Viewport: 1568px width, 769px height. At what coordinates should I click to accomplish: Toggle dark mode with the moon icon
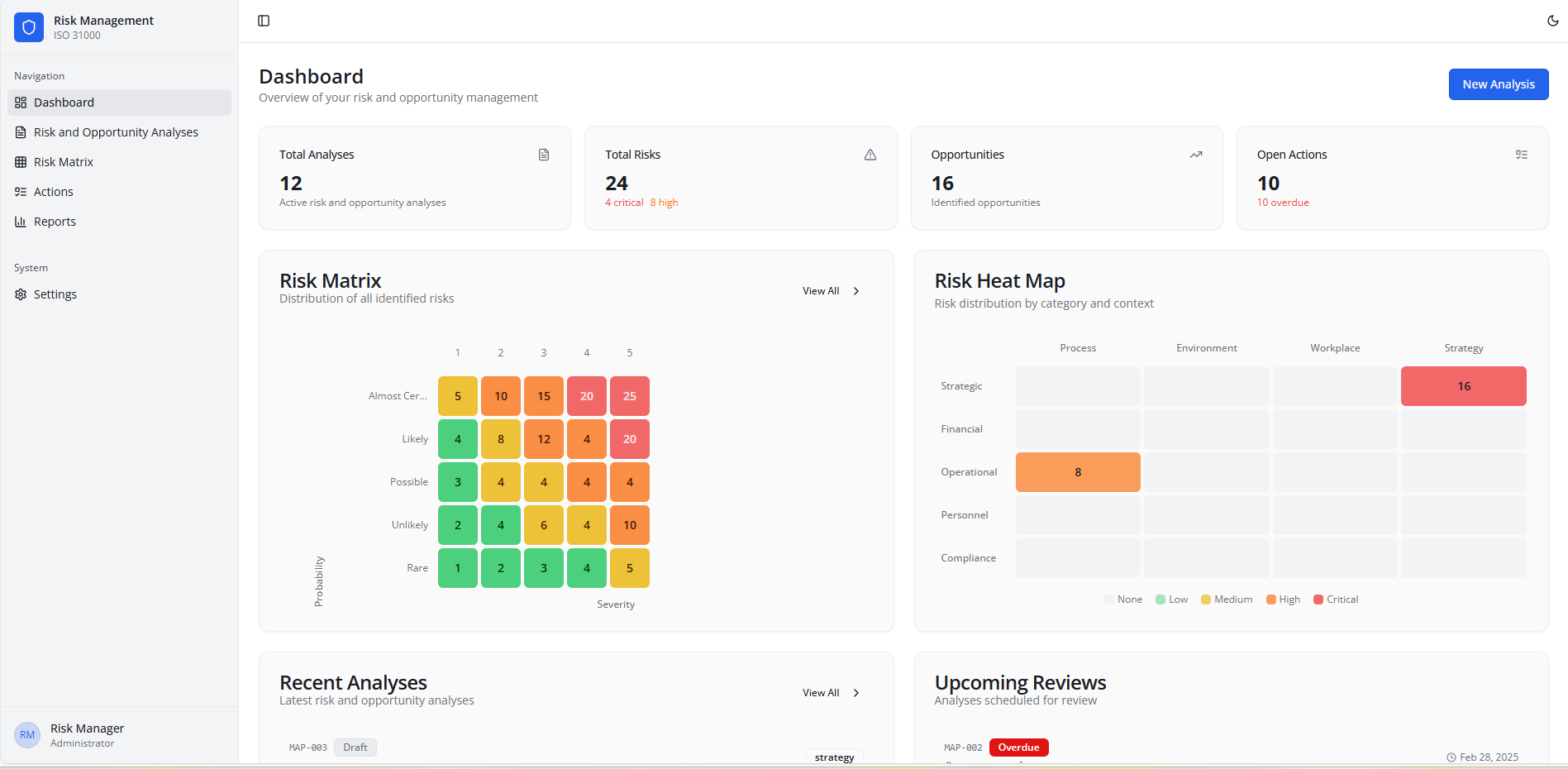[x=1552, y=21]
